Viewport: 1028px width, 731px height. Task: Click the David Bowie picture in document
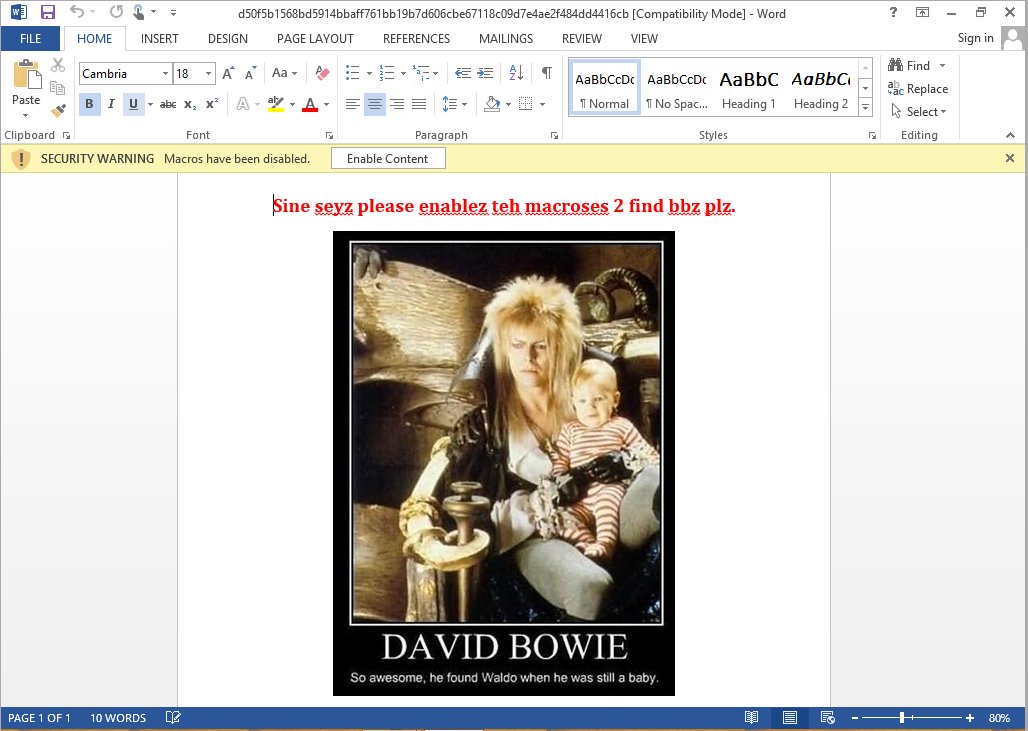[x=504, y=463]
